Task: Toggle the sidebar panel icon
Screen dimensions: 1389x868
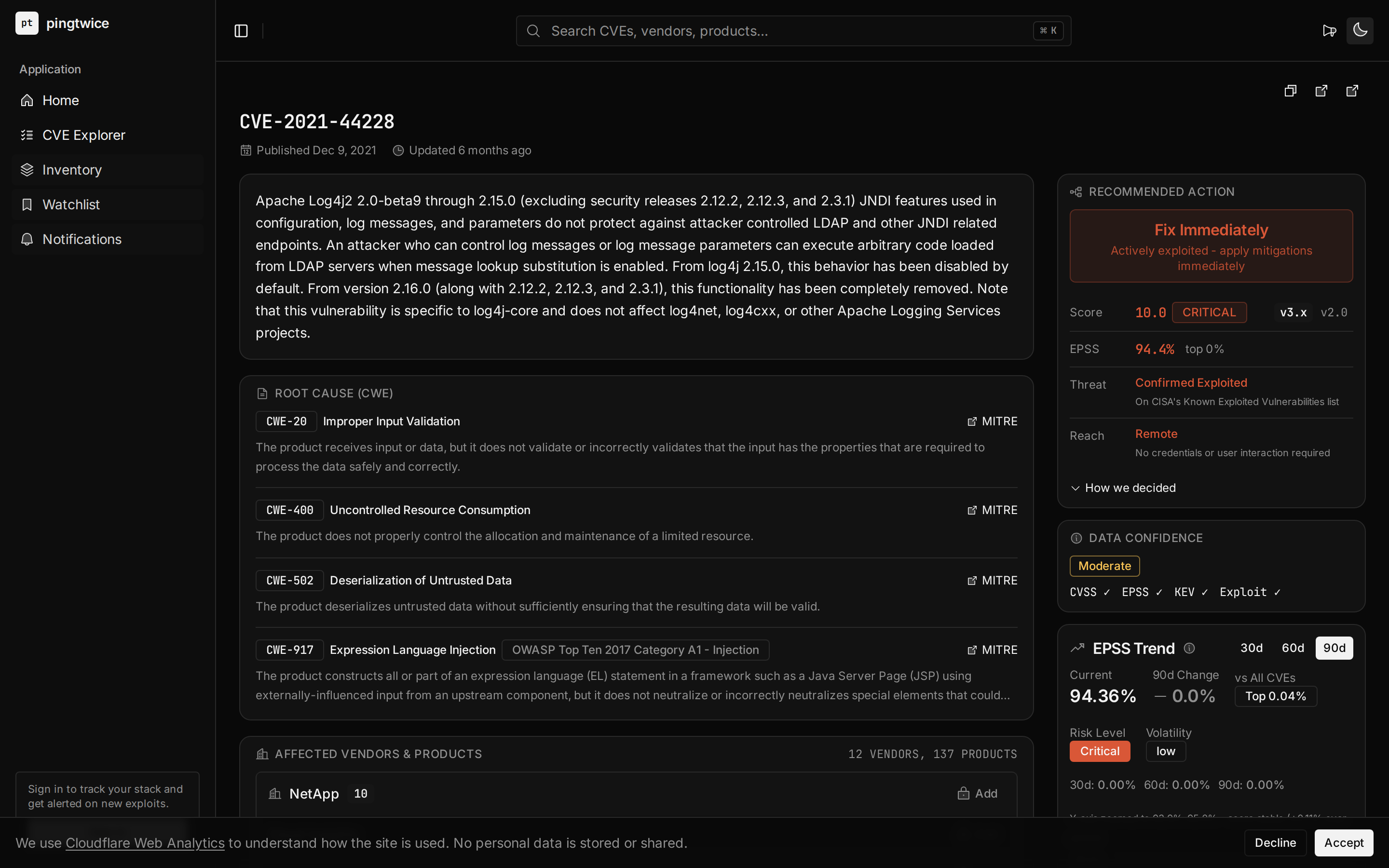Action: [x=241, y=31]
